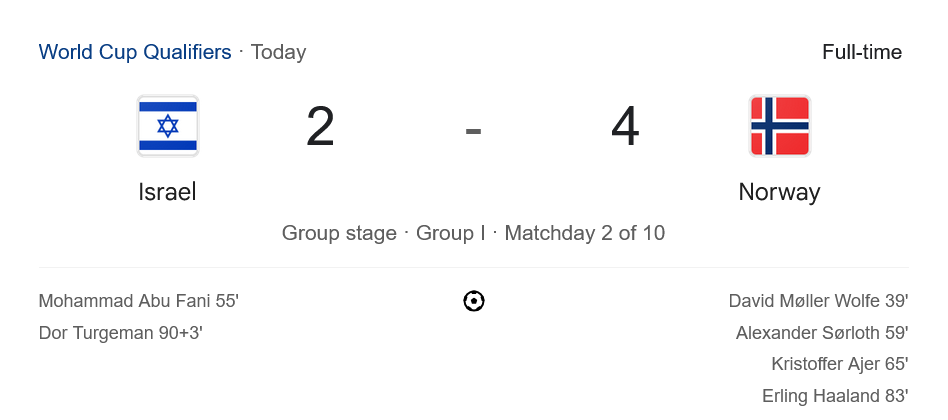Image resolution: width=948 pixels, height=420 pixels.
Task: Click scorer Alexander Sørloth 59'
Action: (x=822, y=333)
